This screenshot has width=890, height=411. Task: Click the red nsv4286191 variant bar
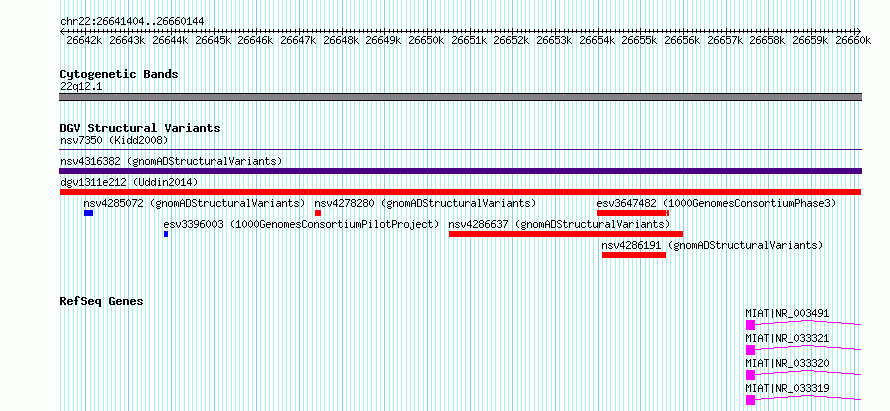point(634,255)
